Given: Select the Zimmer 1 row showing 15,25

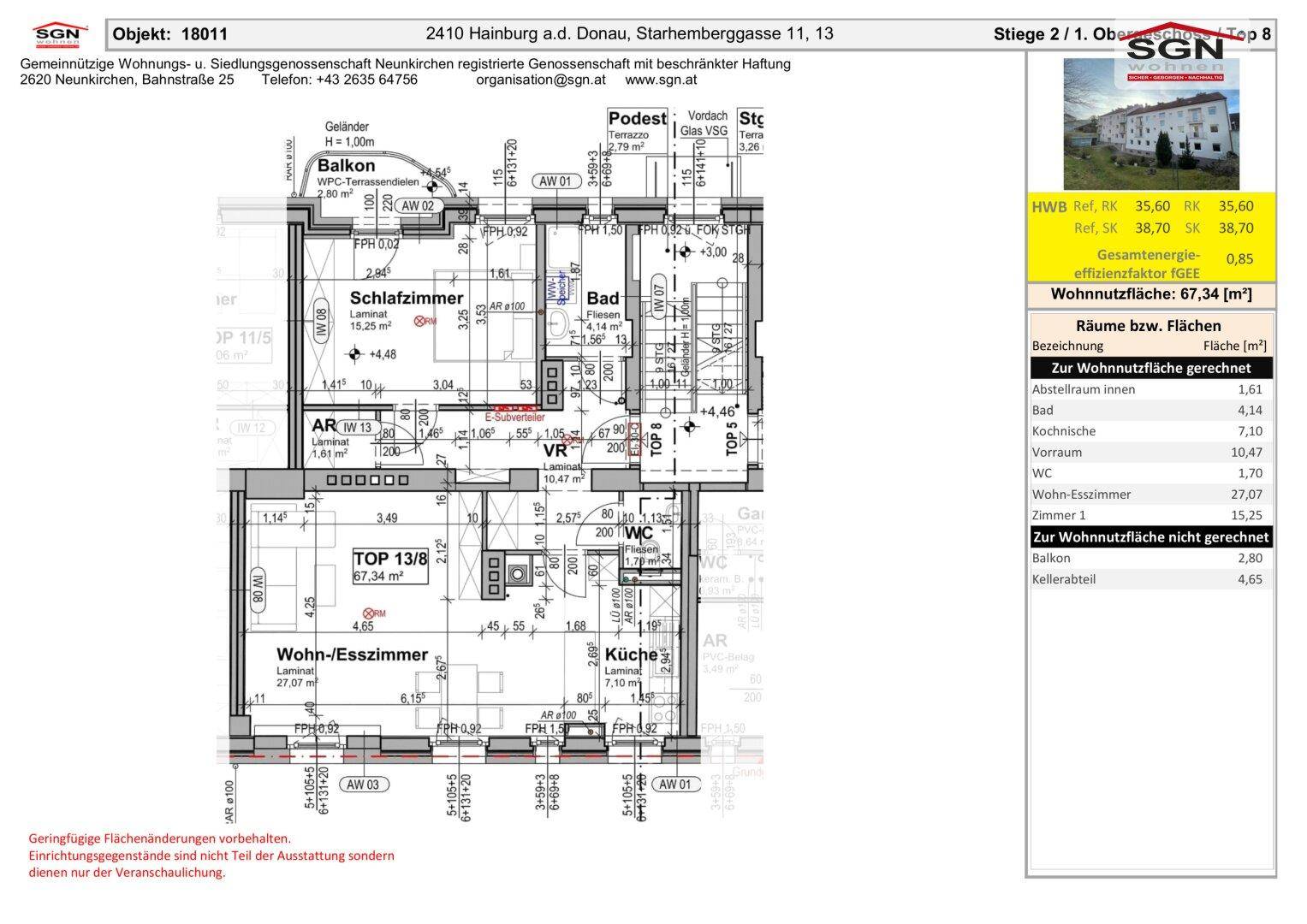Looking at the screenshot, I should [1151, 515].
